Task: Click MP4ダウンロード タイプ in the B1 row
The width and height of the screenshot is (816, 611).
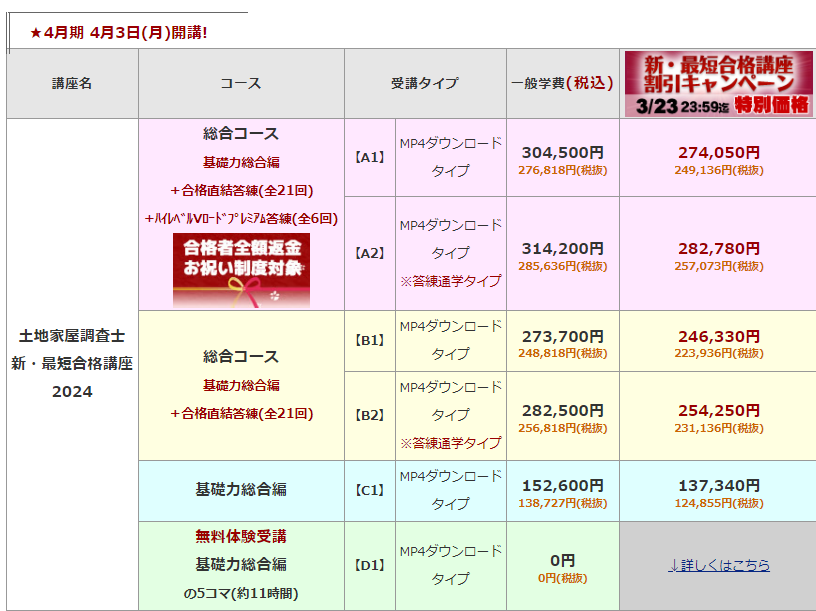Action: click(451, 340)
